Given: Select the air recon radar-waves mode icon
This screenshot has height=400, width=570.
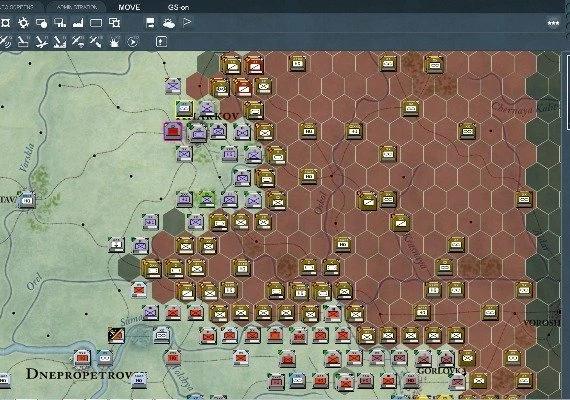Looking at the screenshot, I should tap(5, 42).
